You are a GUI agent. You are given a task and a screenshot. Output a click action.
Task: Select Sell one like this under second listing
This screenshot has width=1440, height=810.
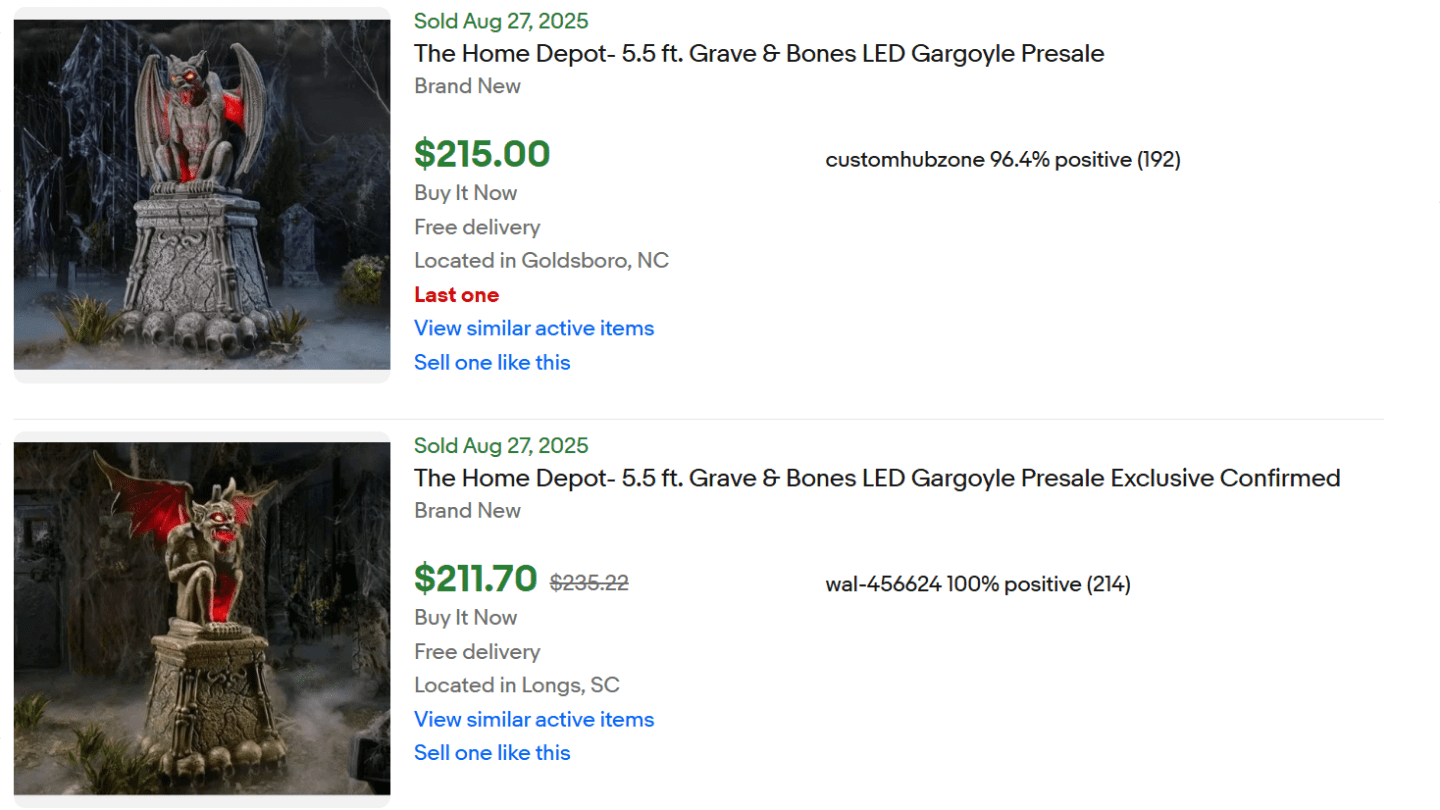tap(492, 752)
